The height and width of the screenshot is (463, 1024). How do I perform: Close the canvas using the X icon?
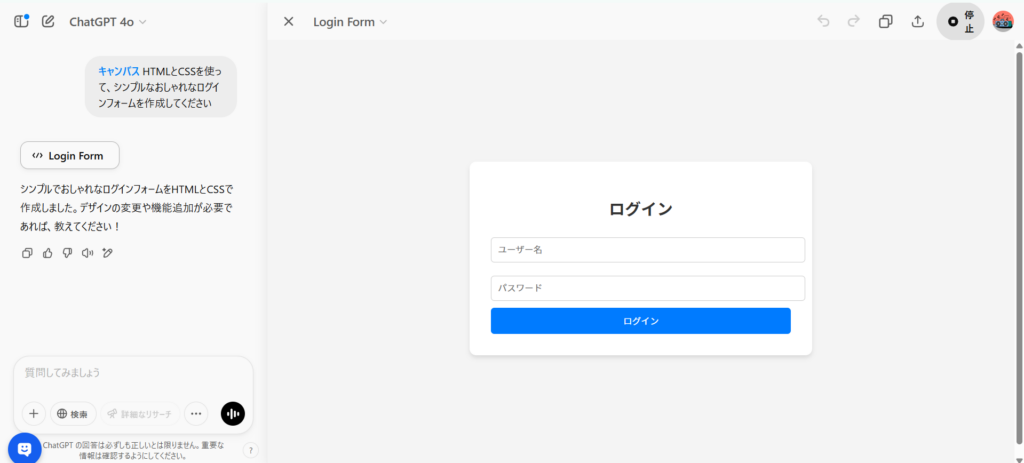tap(289, 22)
